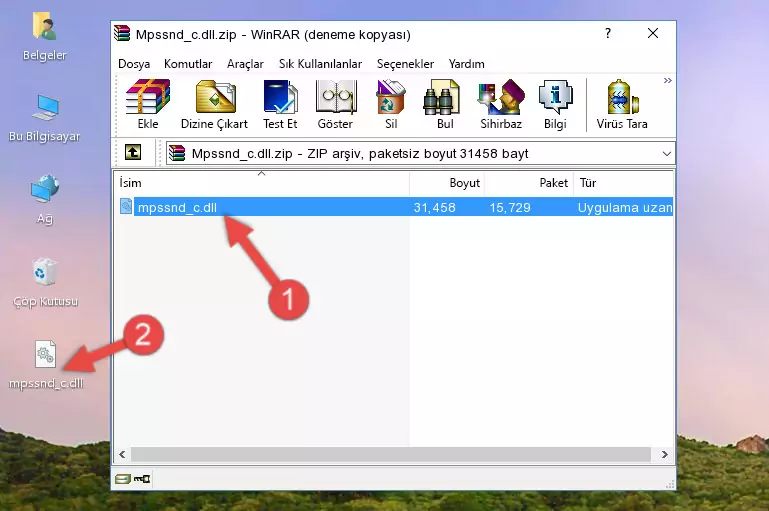Screen dimensions: 769x511
Task: Click the horizontal scrollbar track
Action: 391,455
